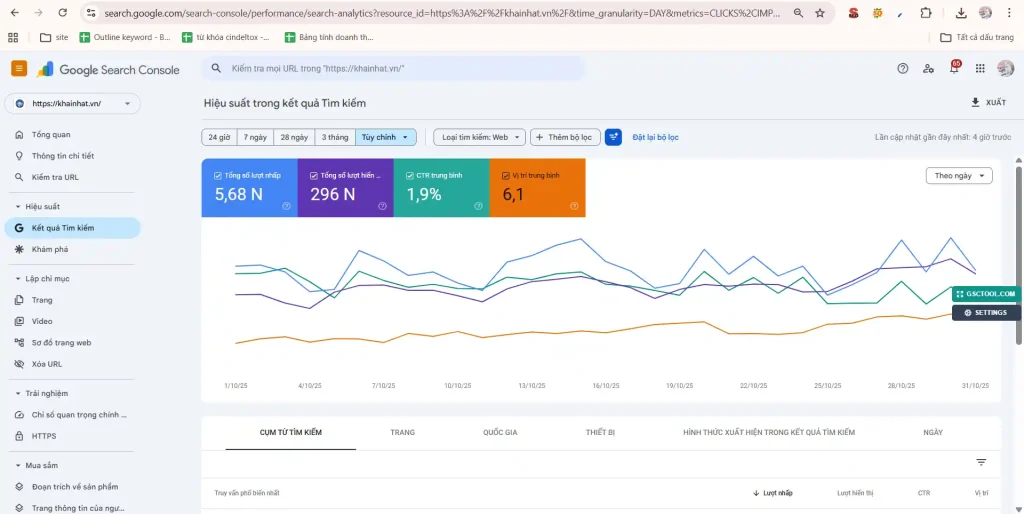Sort by Lượt nhấp column header
The height and width of the screenshot is (514, 1024).
pyautogui.click(x=773, y=493)
